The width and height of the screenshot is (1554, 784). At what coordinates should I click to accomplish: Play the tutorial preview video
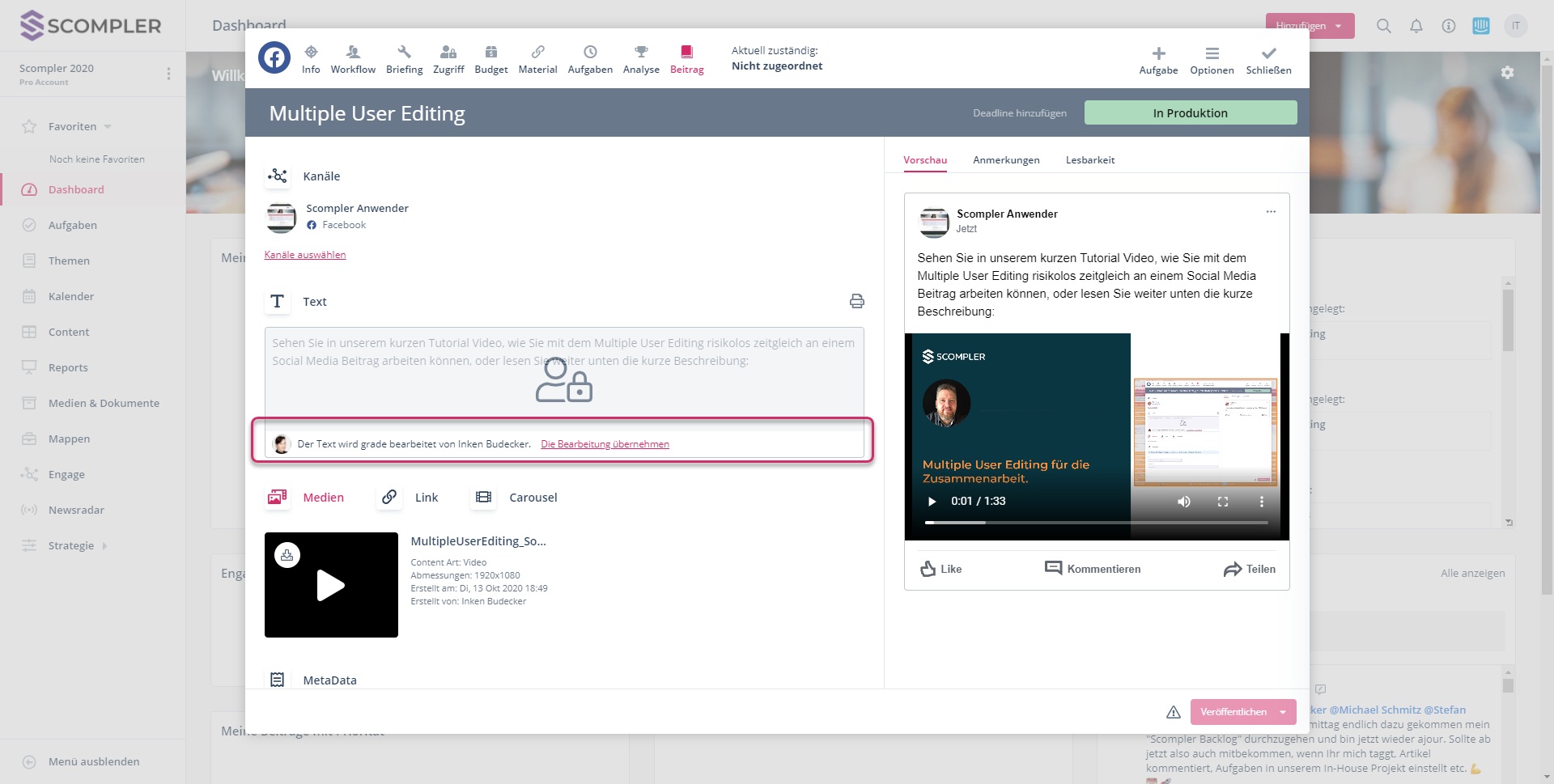[932, 502]
